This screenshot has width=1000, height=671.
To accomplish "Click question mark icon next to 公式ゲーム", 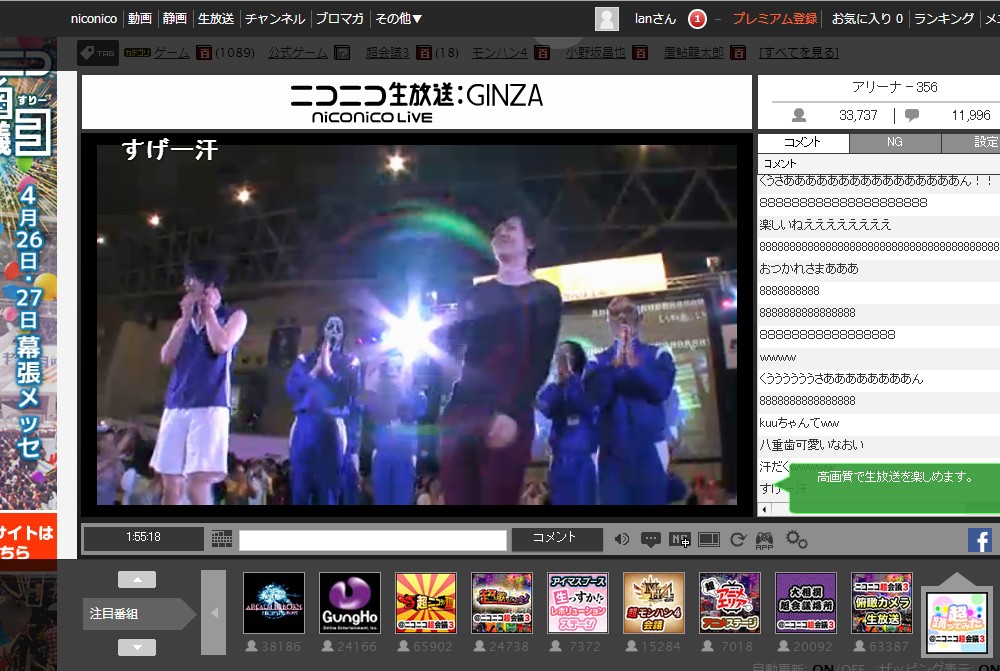I will [342, 52].
